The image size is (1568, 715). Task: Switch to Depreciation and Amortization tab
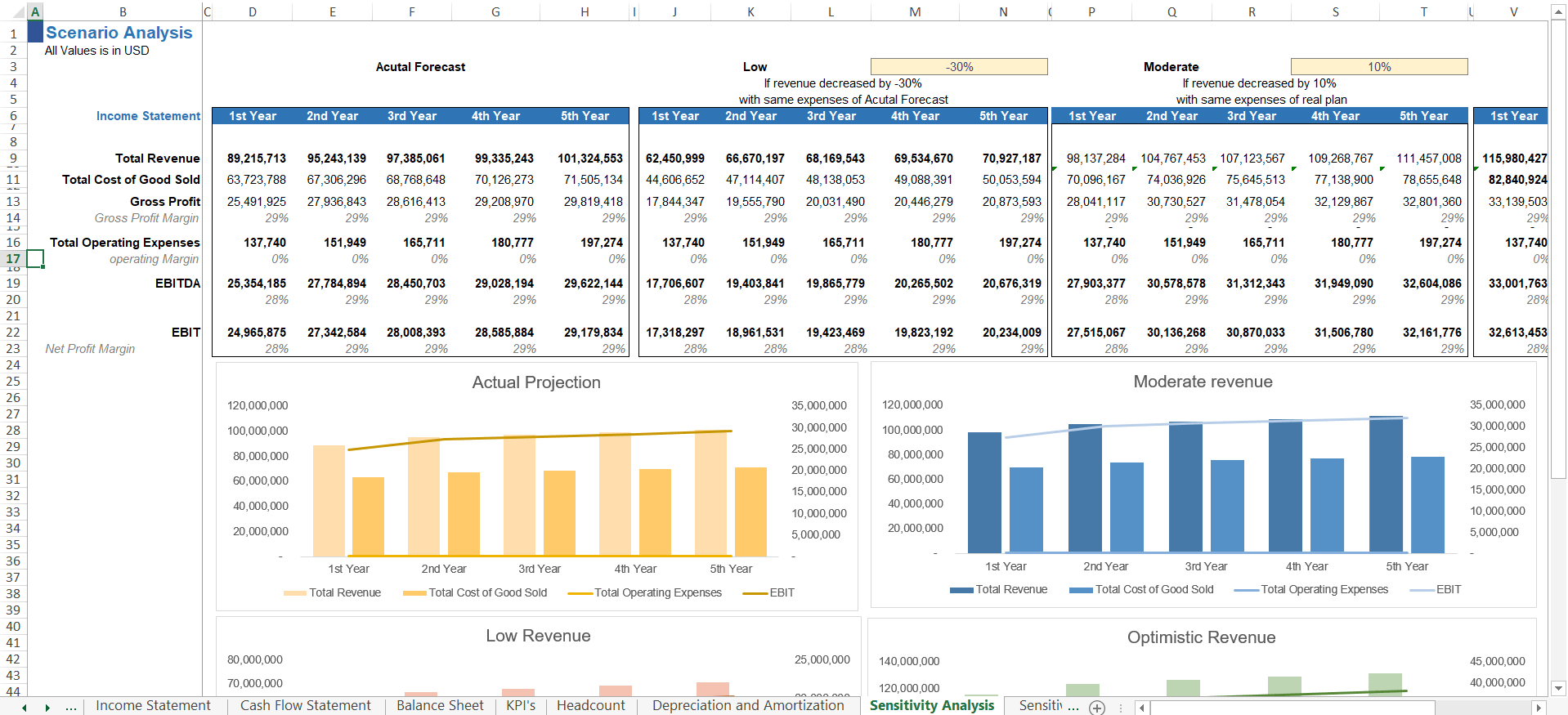[747, 706]
